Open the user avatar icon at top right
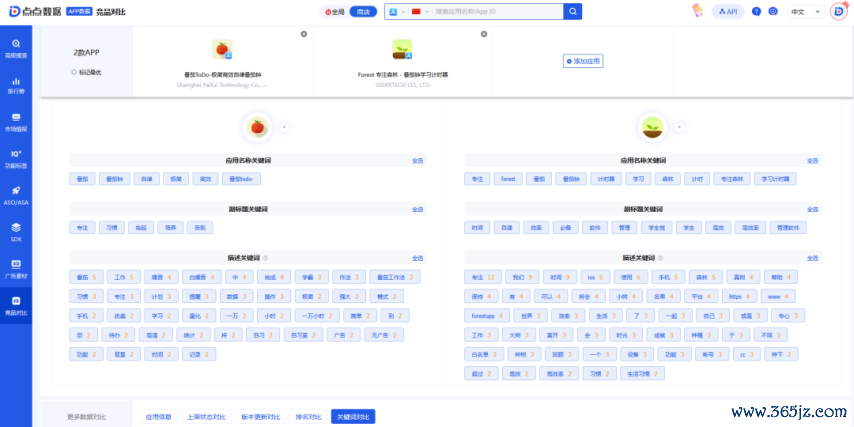 click(x=839, y=11)
